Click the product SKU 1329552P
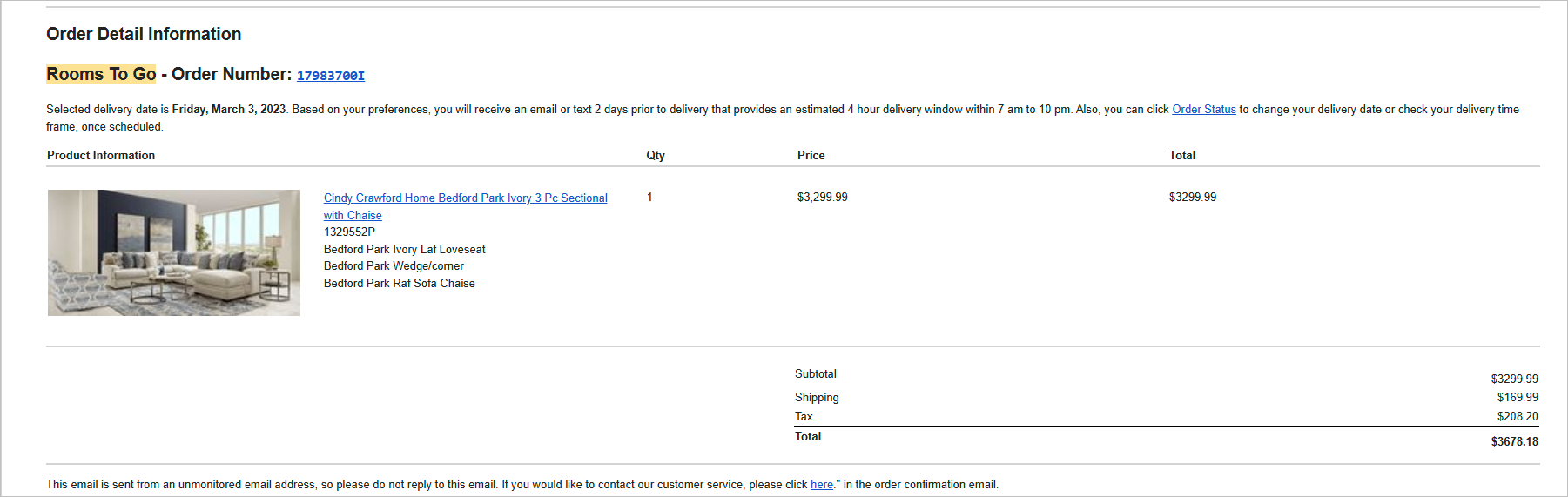This screenshot has height=497, width=1568. coord(350,232)
